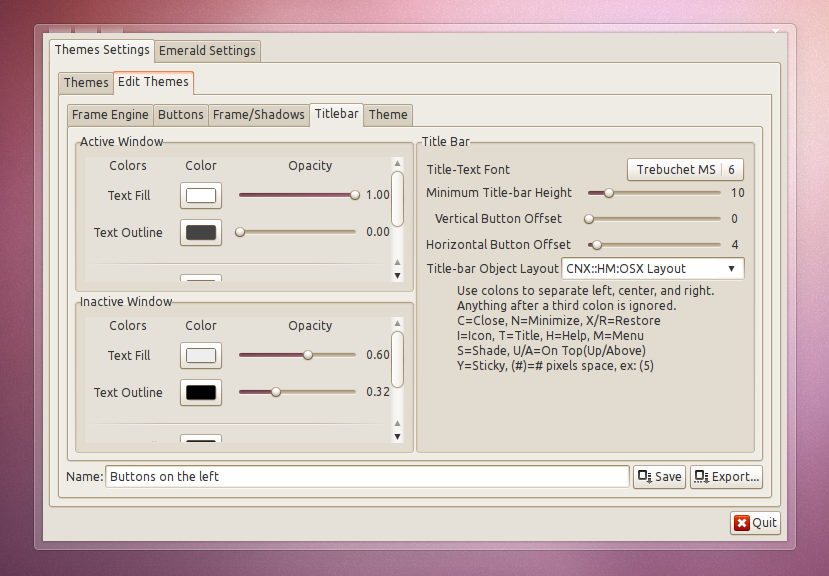Select the Buttons tab
829x576 pixels.
[181, 114]
